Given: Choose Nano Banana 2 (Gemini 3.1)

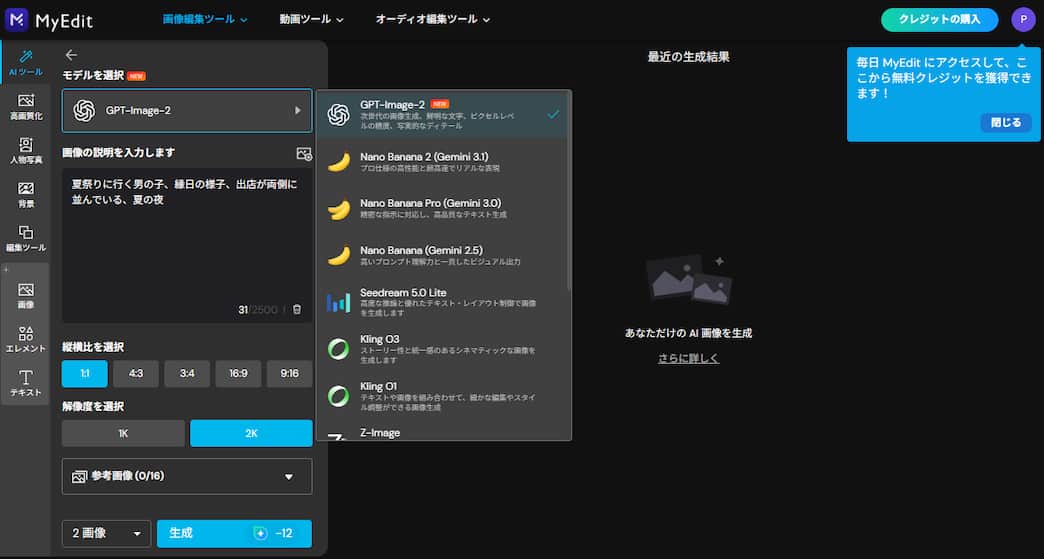Looking at the screenshot, I should [442, 162].
